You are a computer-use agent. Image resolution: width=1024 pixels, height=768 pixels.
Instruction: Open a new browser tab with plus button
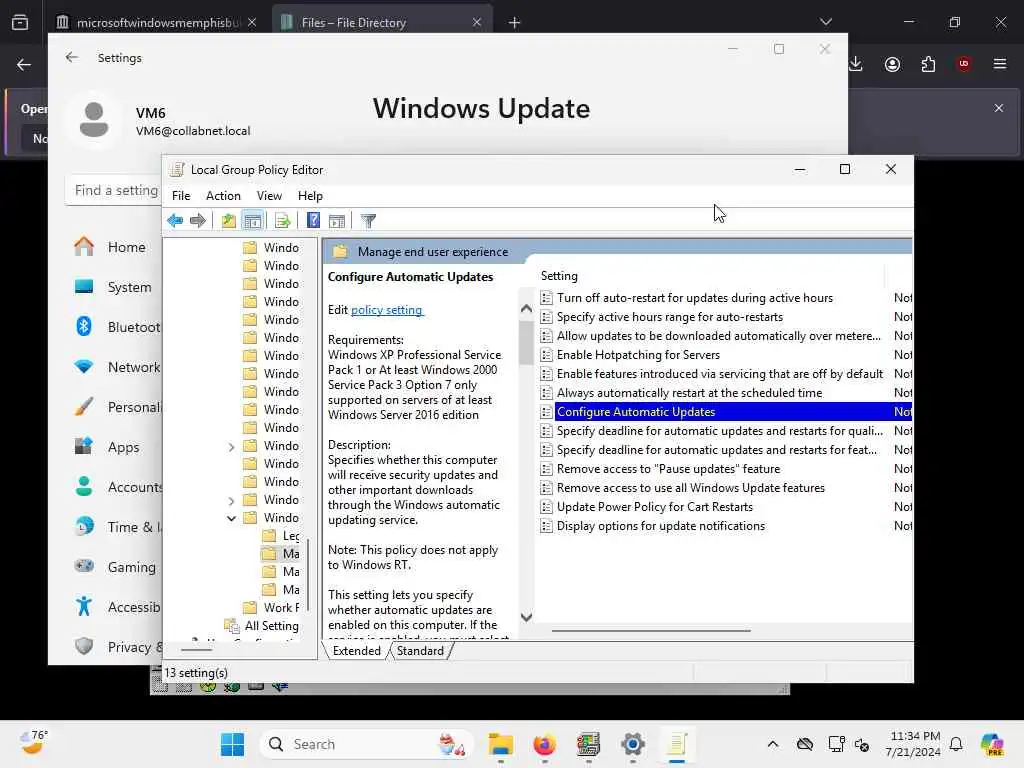(x=515, y=23)
